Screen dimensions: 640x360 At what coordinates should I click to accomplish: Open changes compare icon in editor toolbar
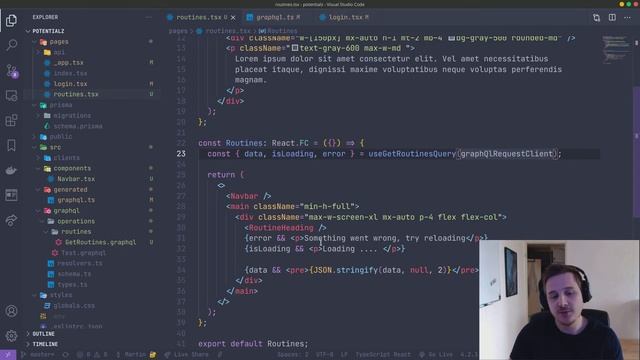tap(596, 18)
